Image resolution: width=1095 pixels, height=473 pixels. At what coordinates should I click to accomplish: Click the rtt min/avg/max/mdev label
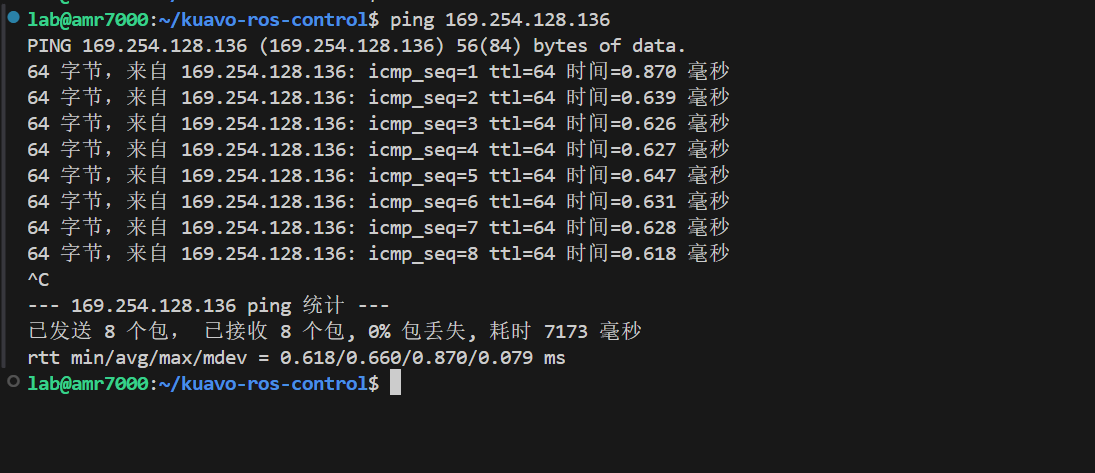click(x=142, y=358)
